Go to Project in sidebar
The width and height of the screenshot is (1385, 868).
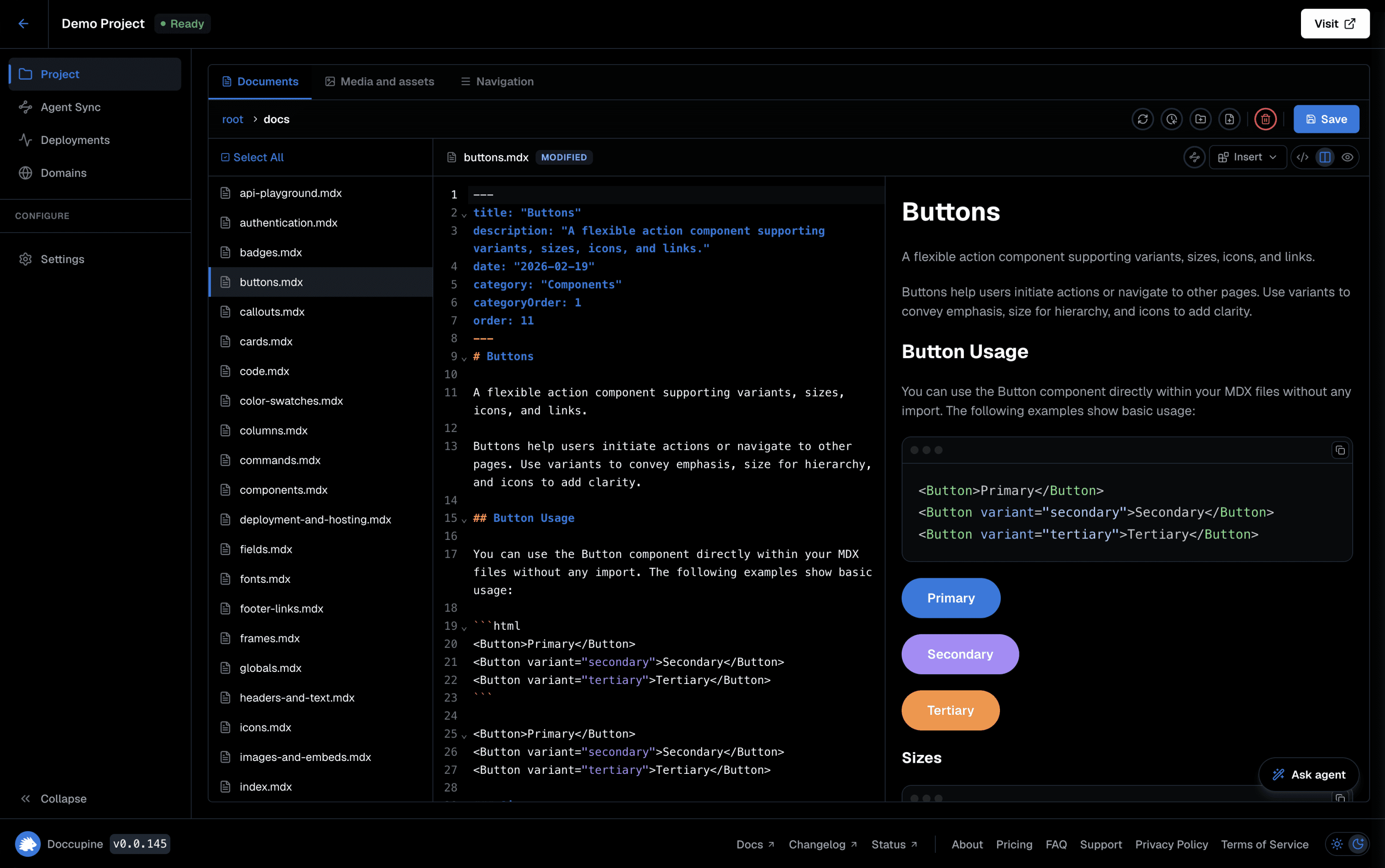point(95,74)
